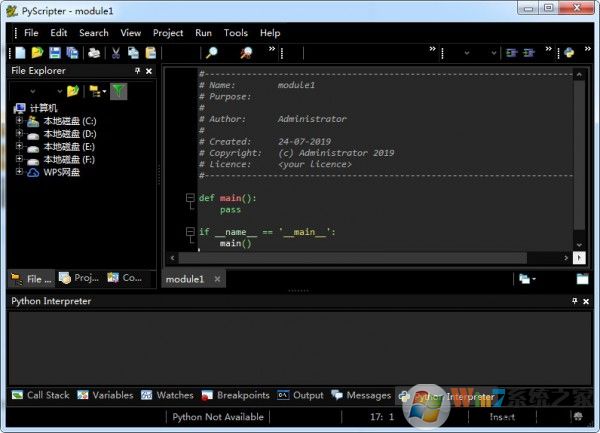This screenshot has width=600, height=433.
Task: Expand the 本地磁盘 (C:) tree node
Action: 18,121
